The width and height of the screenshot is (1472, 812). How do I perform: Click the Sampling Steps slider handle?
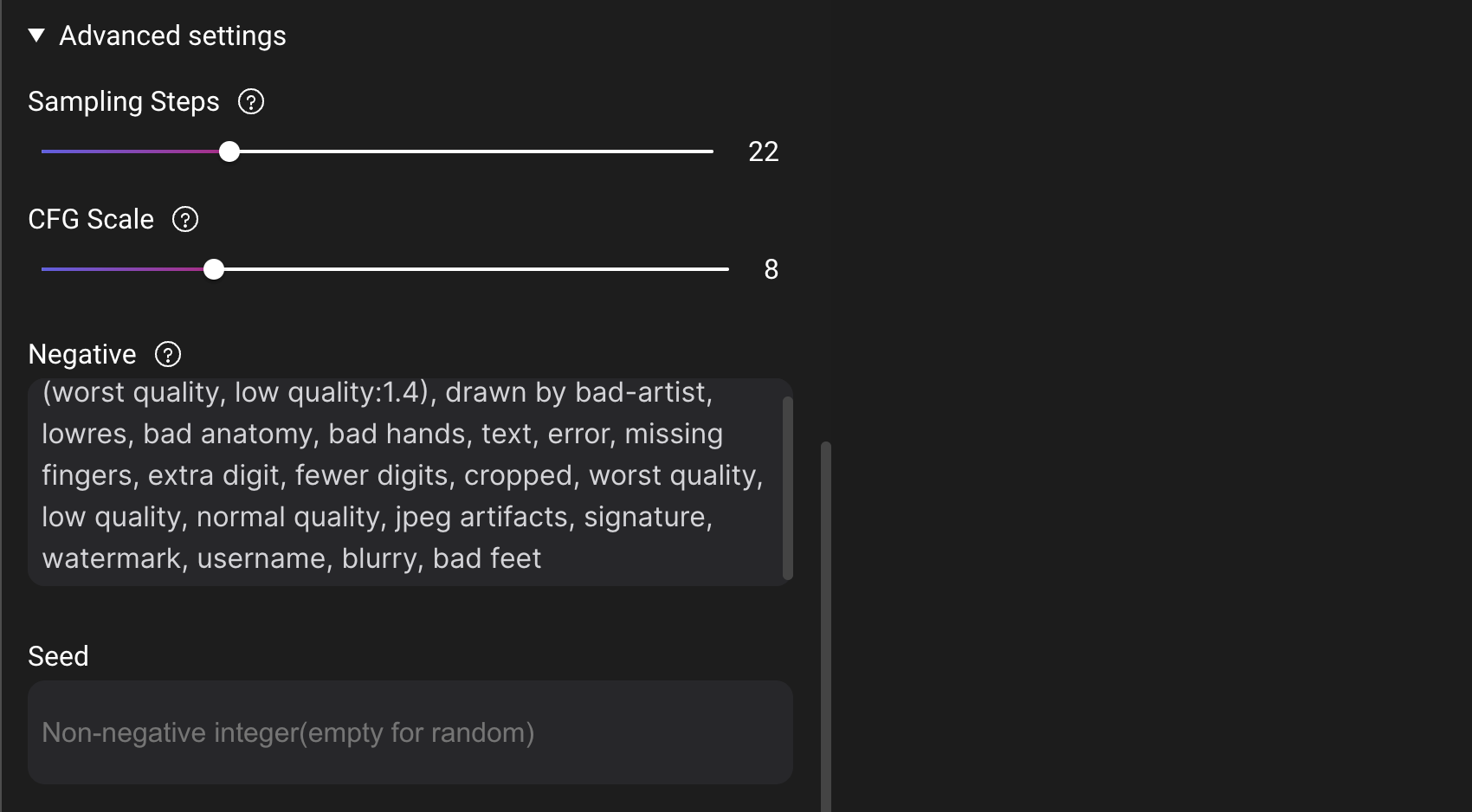coord(229,151)
